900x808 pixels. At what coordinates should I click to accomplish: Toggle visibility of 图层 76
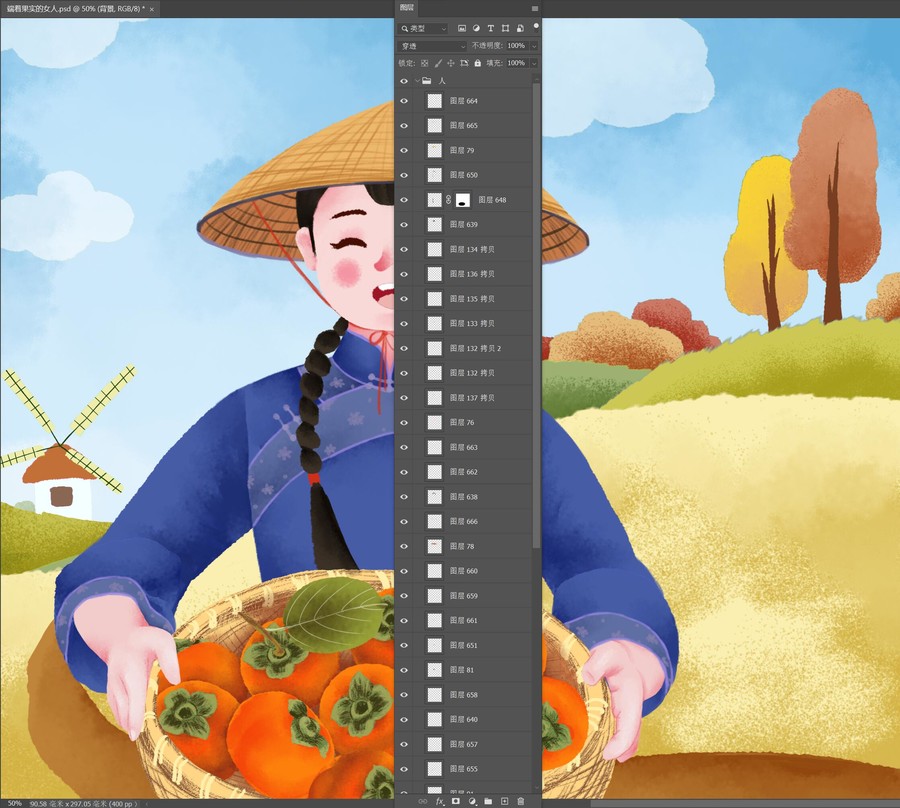404,422
